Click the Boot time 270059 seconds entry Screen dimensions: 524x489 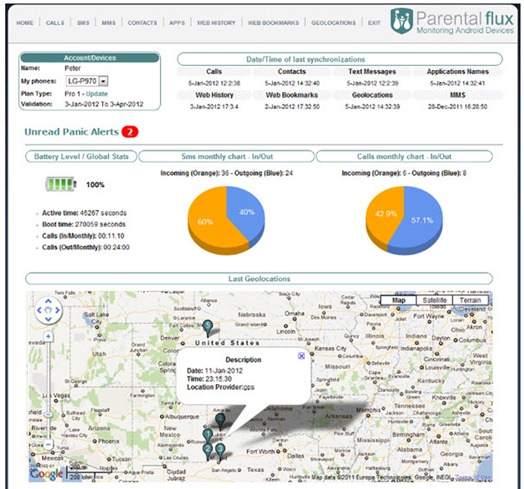84,224
